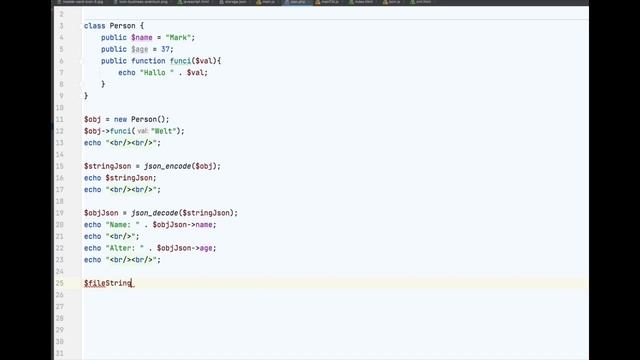Click the '$obj = new Person();' line
The height and width of the screenshot is (360, 640).
[127, 119]
